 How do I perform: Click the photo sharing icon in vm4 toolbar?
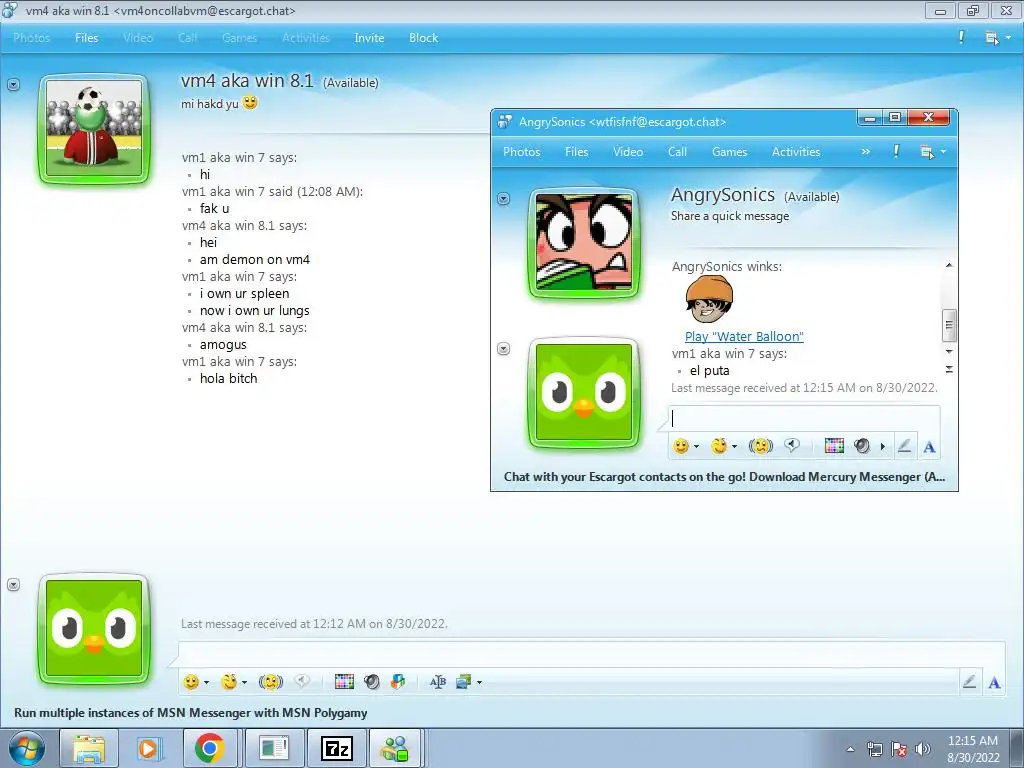pyautogui.click(x=464, y=682)
